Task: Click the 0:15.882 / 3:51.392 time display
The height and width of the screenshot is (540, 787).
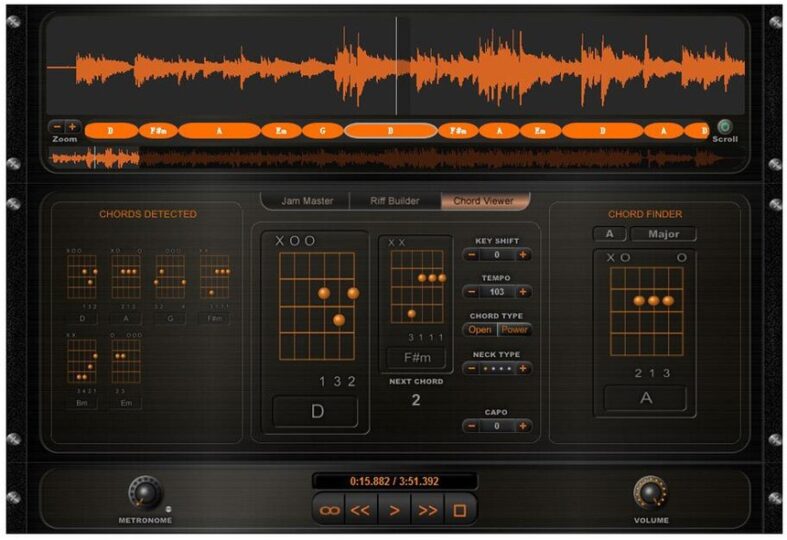Action: (395, 481)
